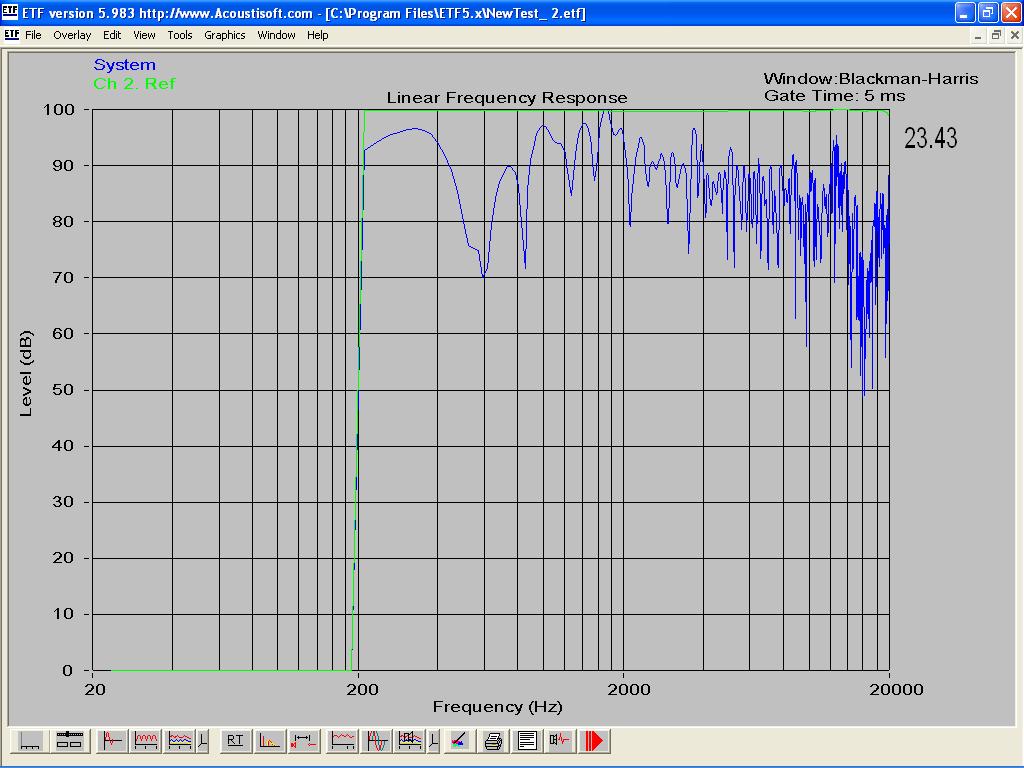The width and height of the screenshot is (1024, 768).
Task: Select the color settings pencil icon
Action: click(459, 741)
